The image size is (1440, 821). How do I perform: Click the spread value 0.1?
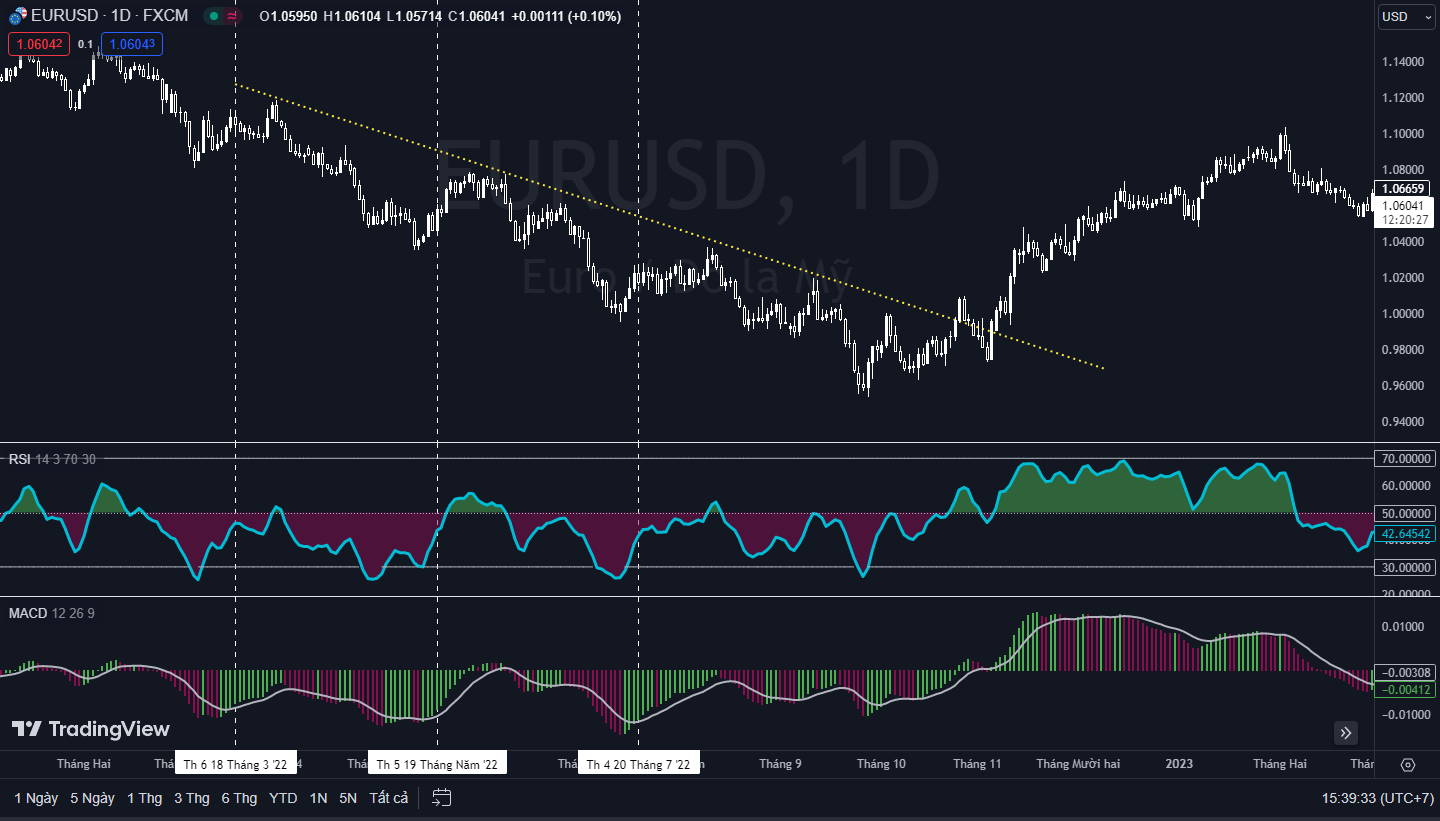point(85,44)
